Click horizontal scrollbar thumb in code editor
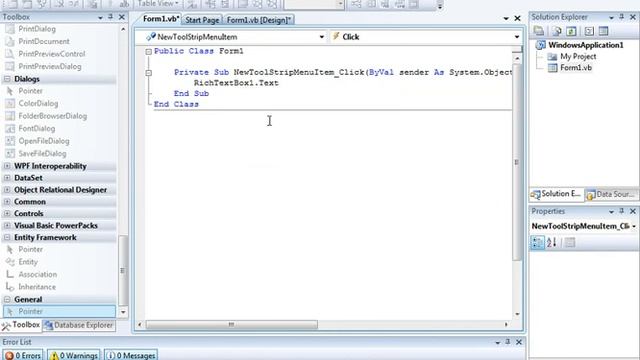The width and height of the screenshot is (640, 360). (x=232, y=325)
